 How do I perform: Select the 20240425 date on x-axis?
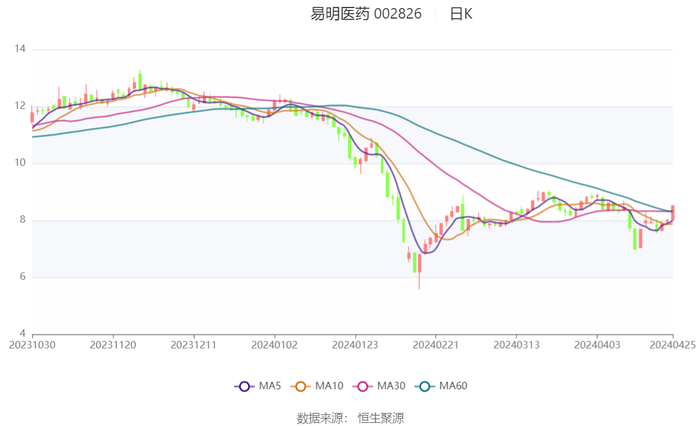(x=671, y=343)
